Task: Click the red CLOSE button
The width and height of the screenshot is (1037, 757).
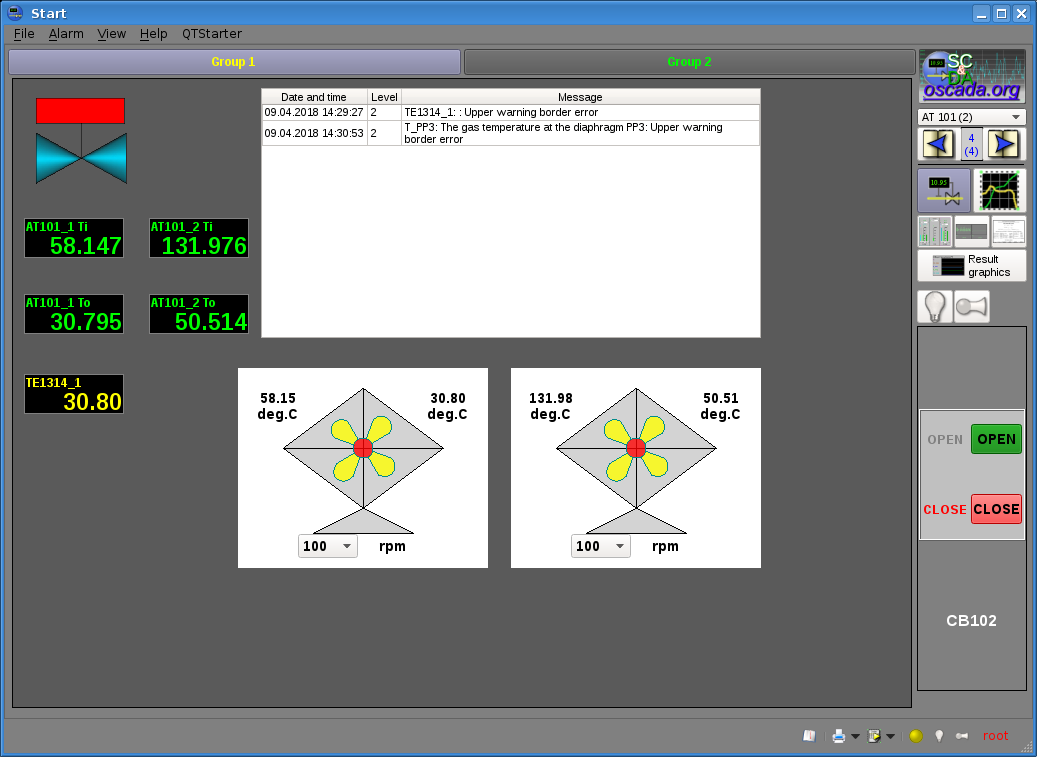Action: (997, 509)
